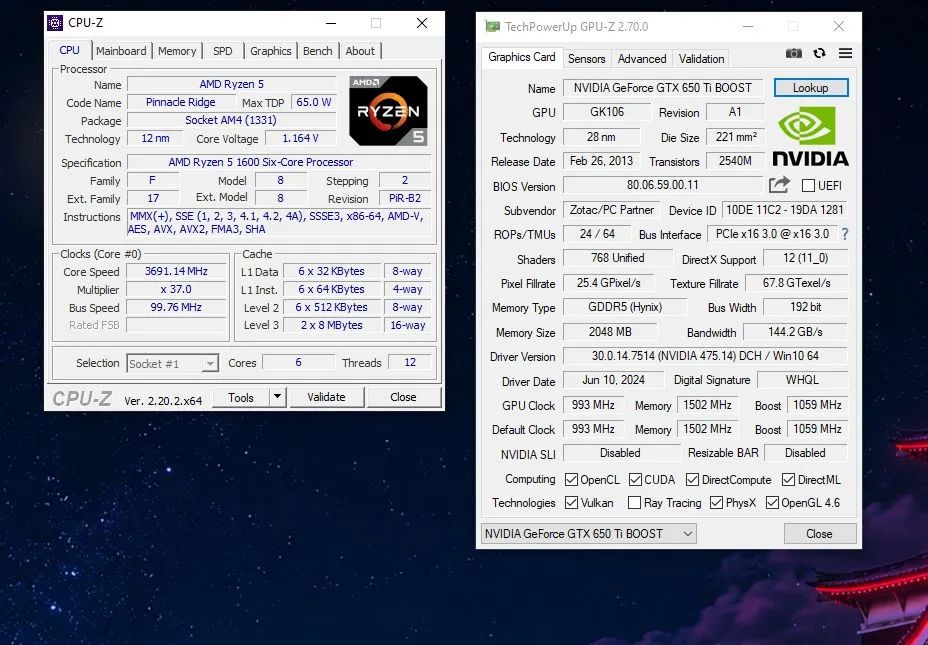Switch to the Sensors tab in GPU-Z

587,59
